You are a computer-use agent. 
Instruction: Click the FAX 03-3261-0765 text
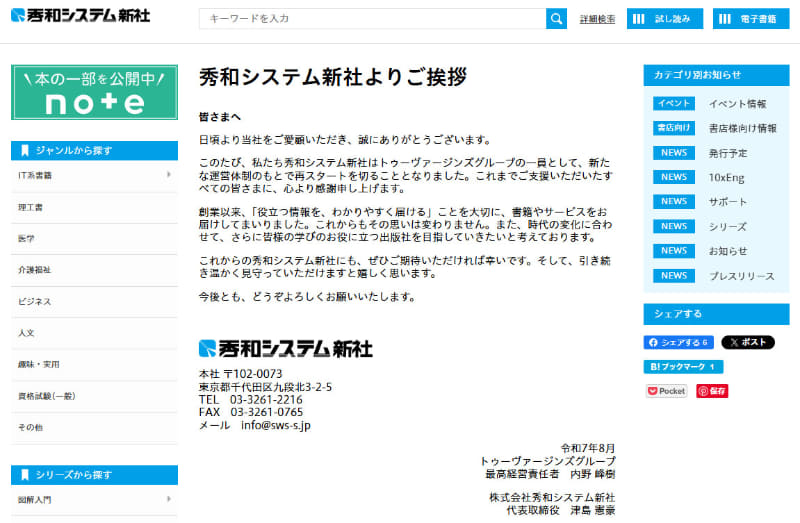point(251,412)
